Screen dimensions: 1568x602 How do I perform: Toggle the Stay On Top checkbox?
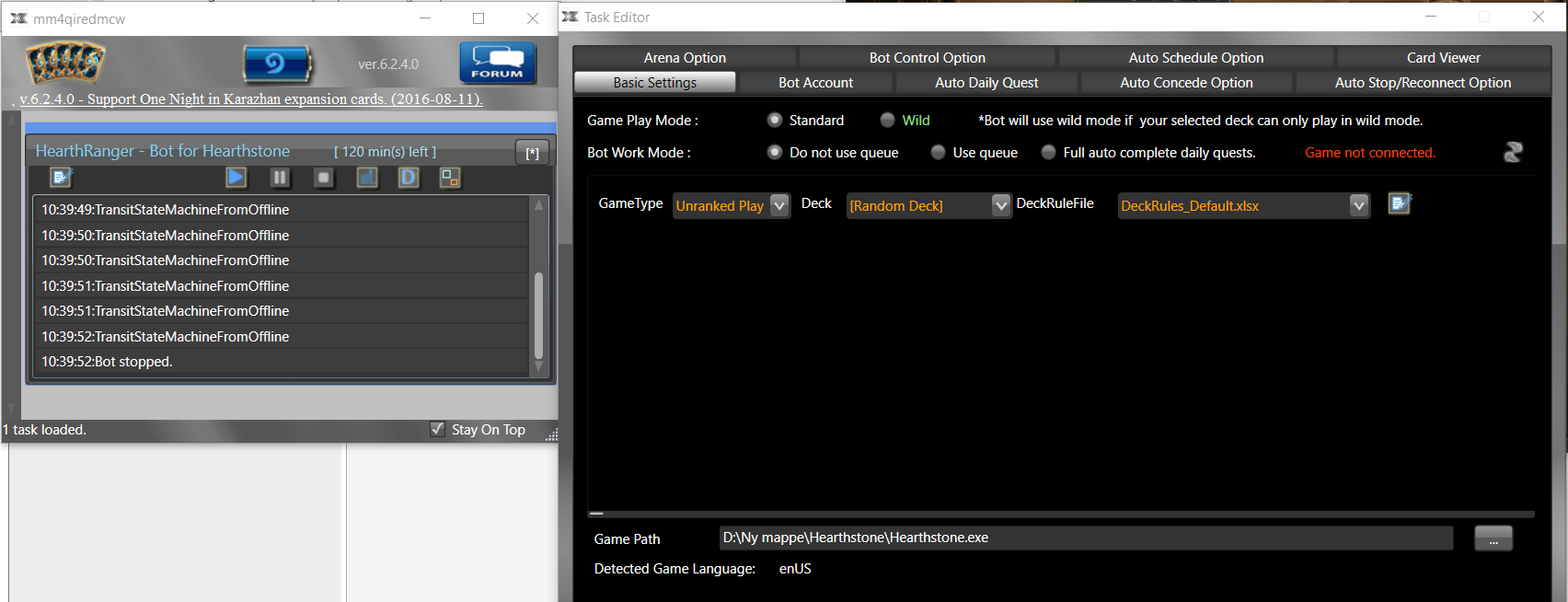[x=437, y=429]
